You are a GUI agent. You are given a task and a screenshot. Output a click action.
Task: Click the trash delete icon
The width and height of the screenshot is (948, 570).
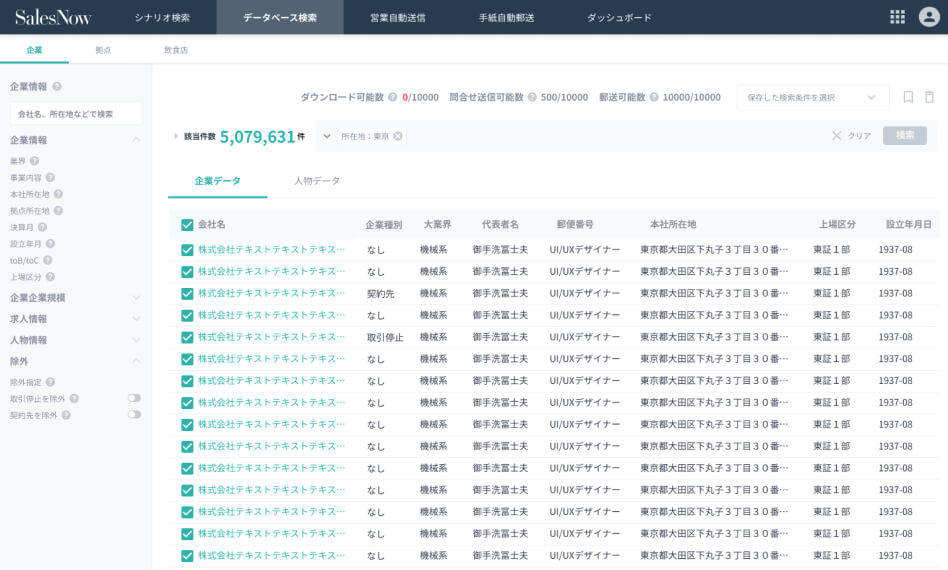[929, 97]
